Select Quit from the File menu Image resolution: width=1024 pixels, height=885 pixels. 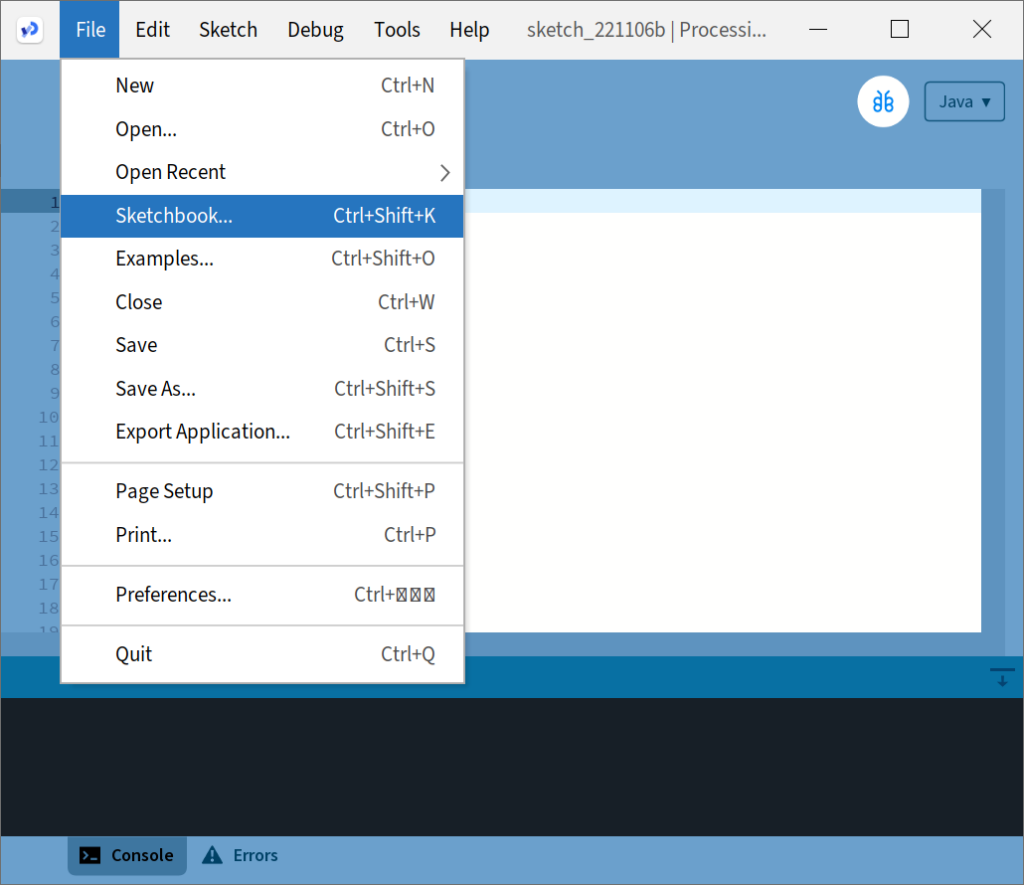[x=262, y=654]
